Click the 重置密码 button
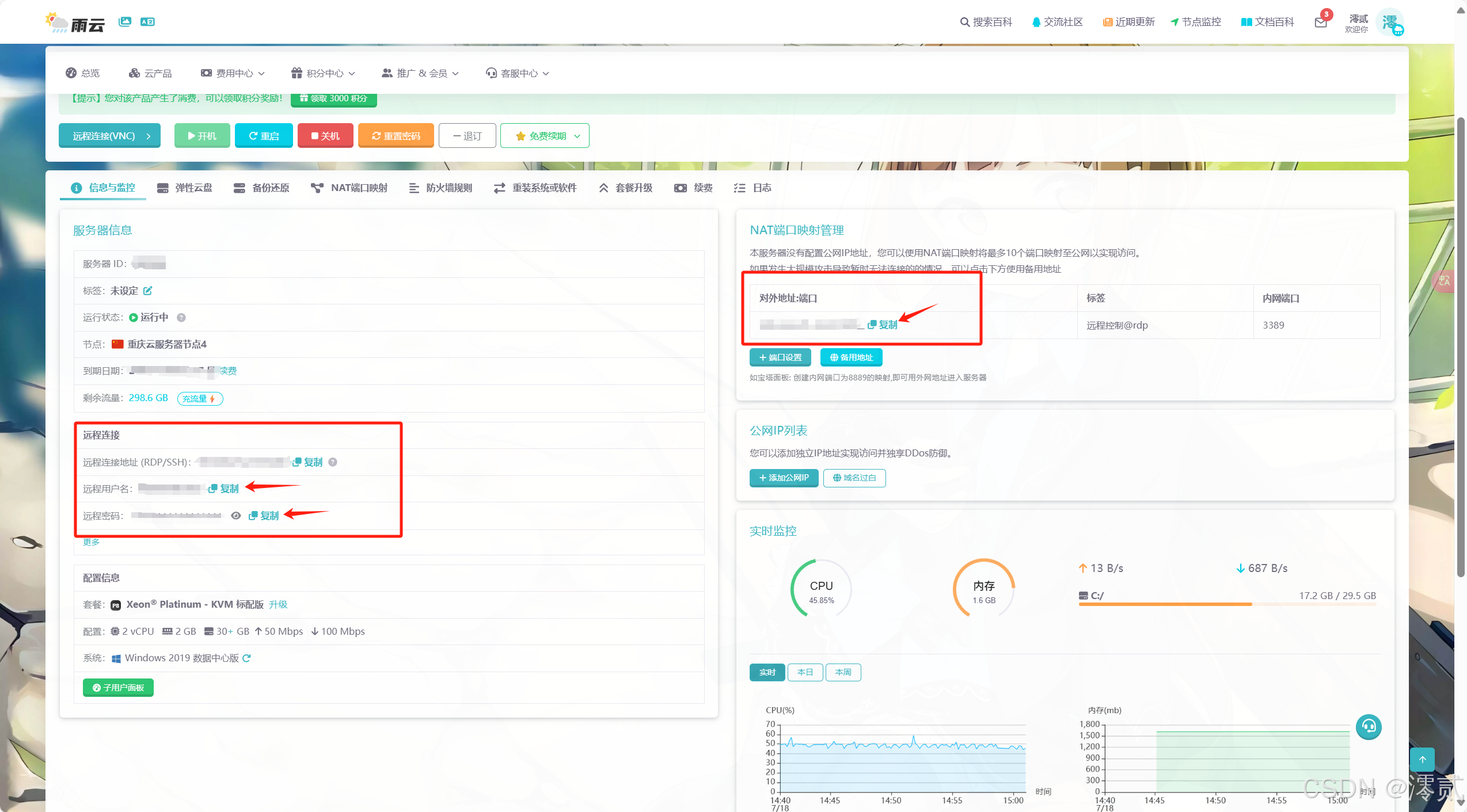The height and width of the screenshot is (812, 1467). [396, 136]
